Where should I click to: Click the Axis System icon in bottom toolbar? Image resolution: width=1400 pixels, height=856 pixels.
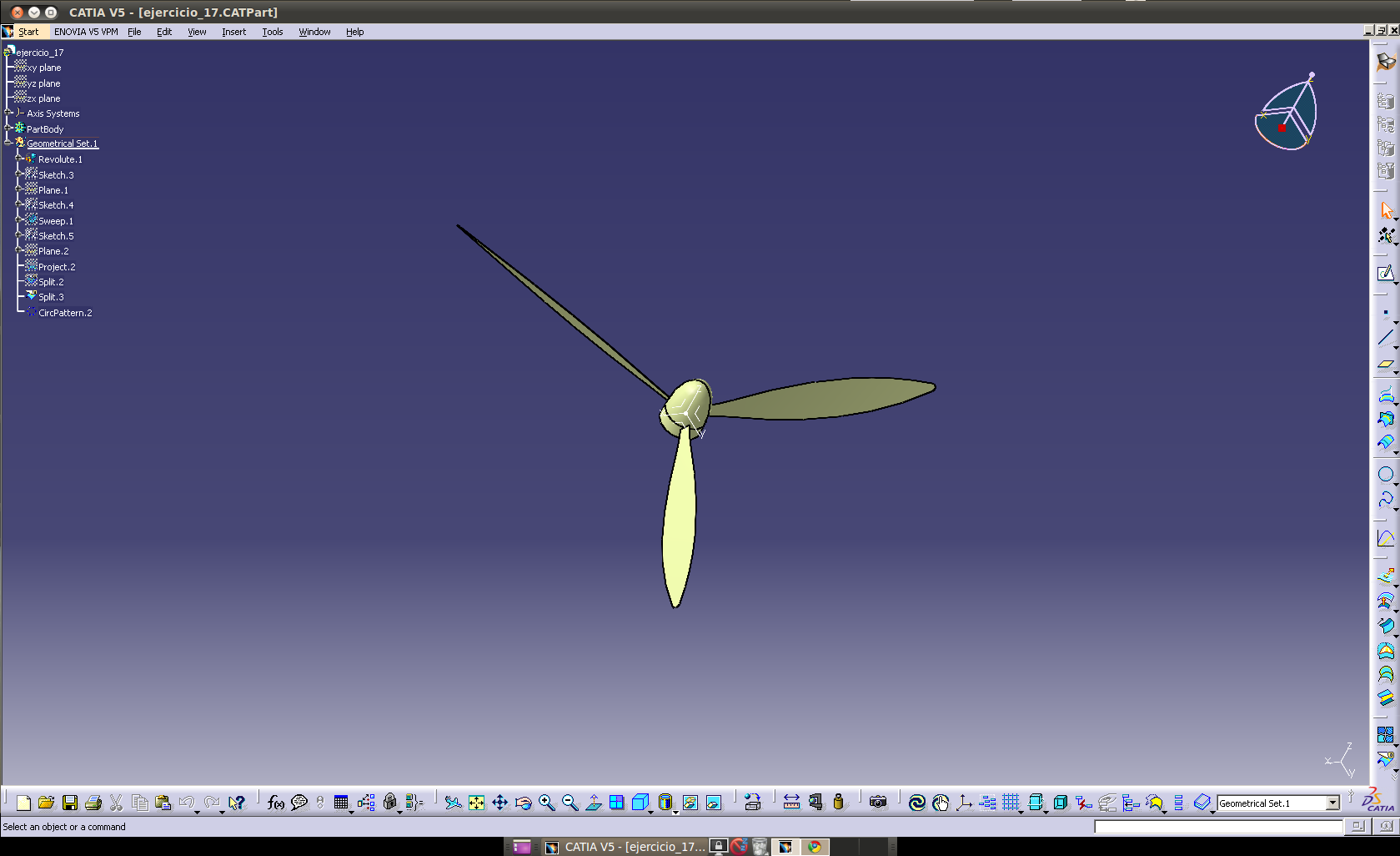tap(964, 803)
